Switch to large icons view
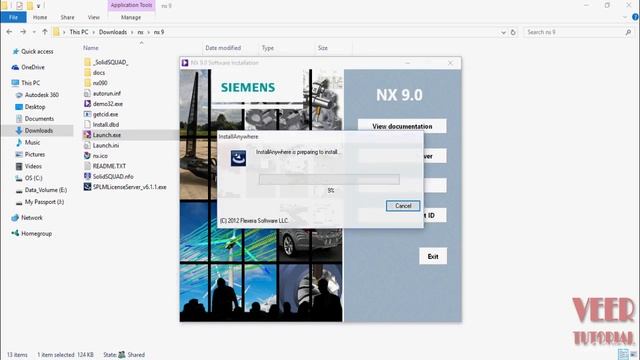The width and height of the screenshot is (640, 360). (633, 355)
